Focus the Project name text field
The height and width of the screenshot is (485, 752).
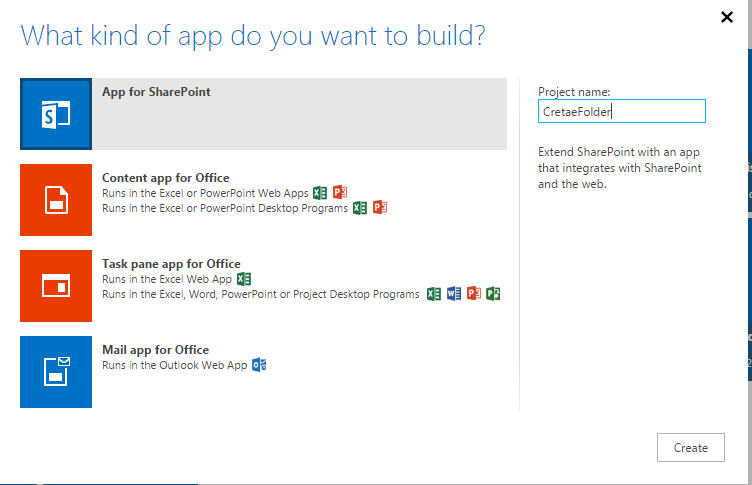pos(621,111)
